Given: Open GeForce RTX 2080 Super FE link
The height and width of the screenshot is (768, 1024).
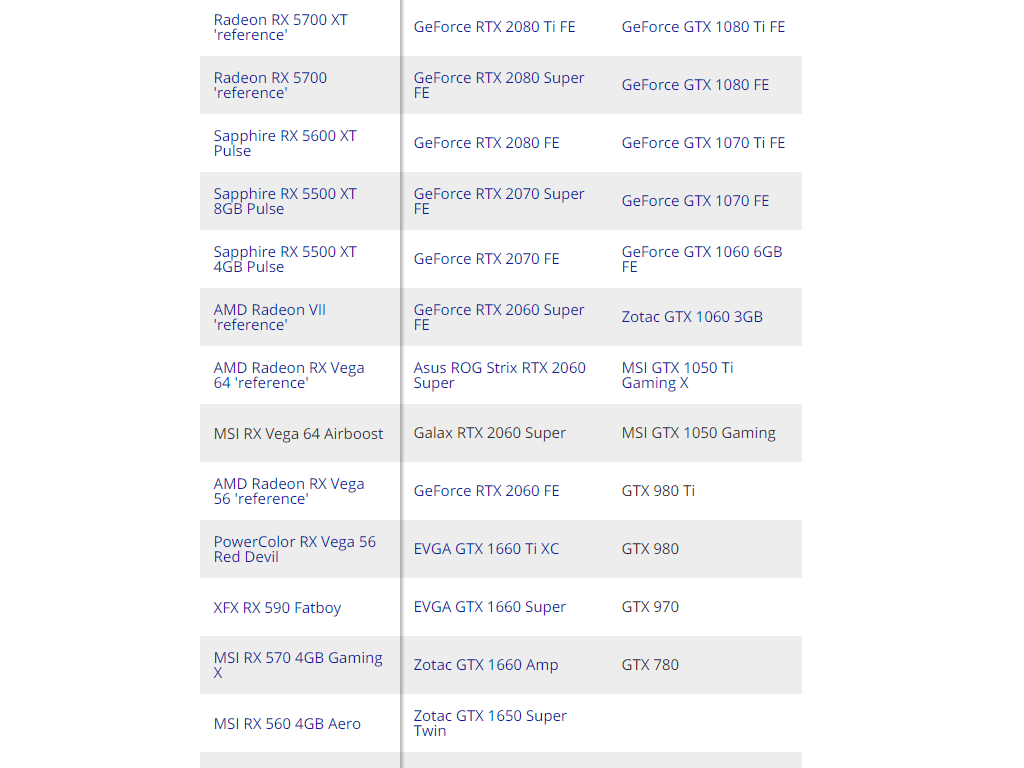Looking at the screenshot, I should click(x=499, y=86).
